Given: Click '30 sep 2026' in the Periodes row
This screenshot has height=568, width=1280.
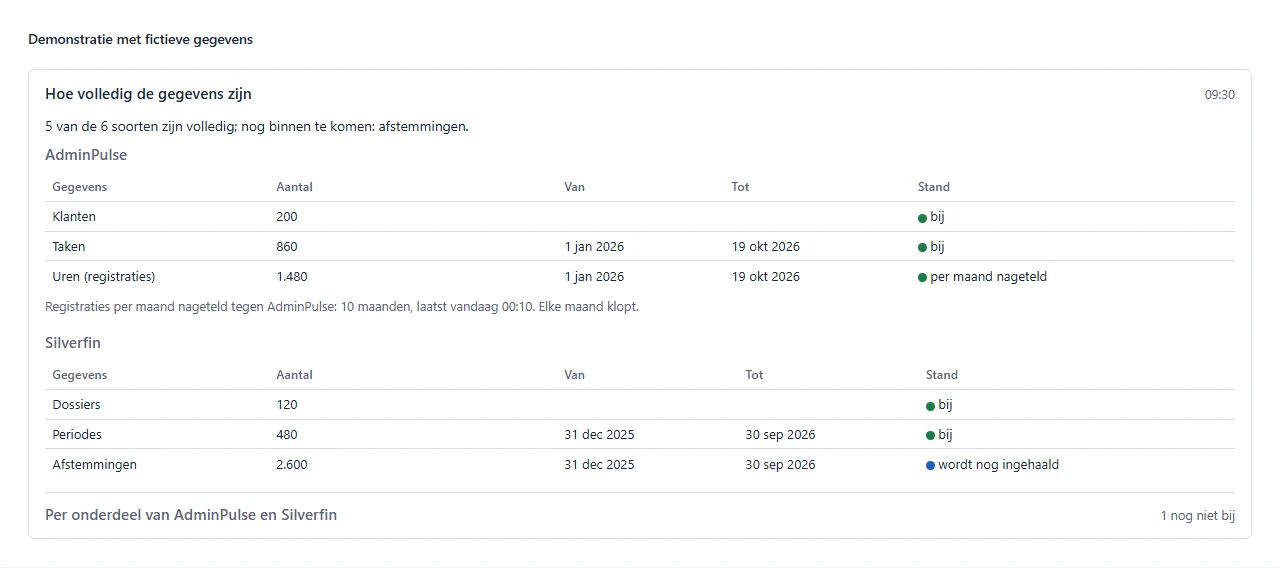Looking at the screenshot, I should 780,434.
